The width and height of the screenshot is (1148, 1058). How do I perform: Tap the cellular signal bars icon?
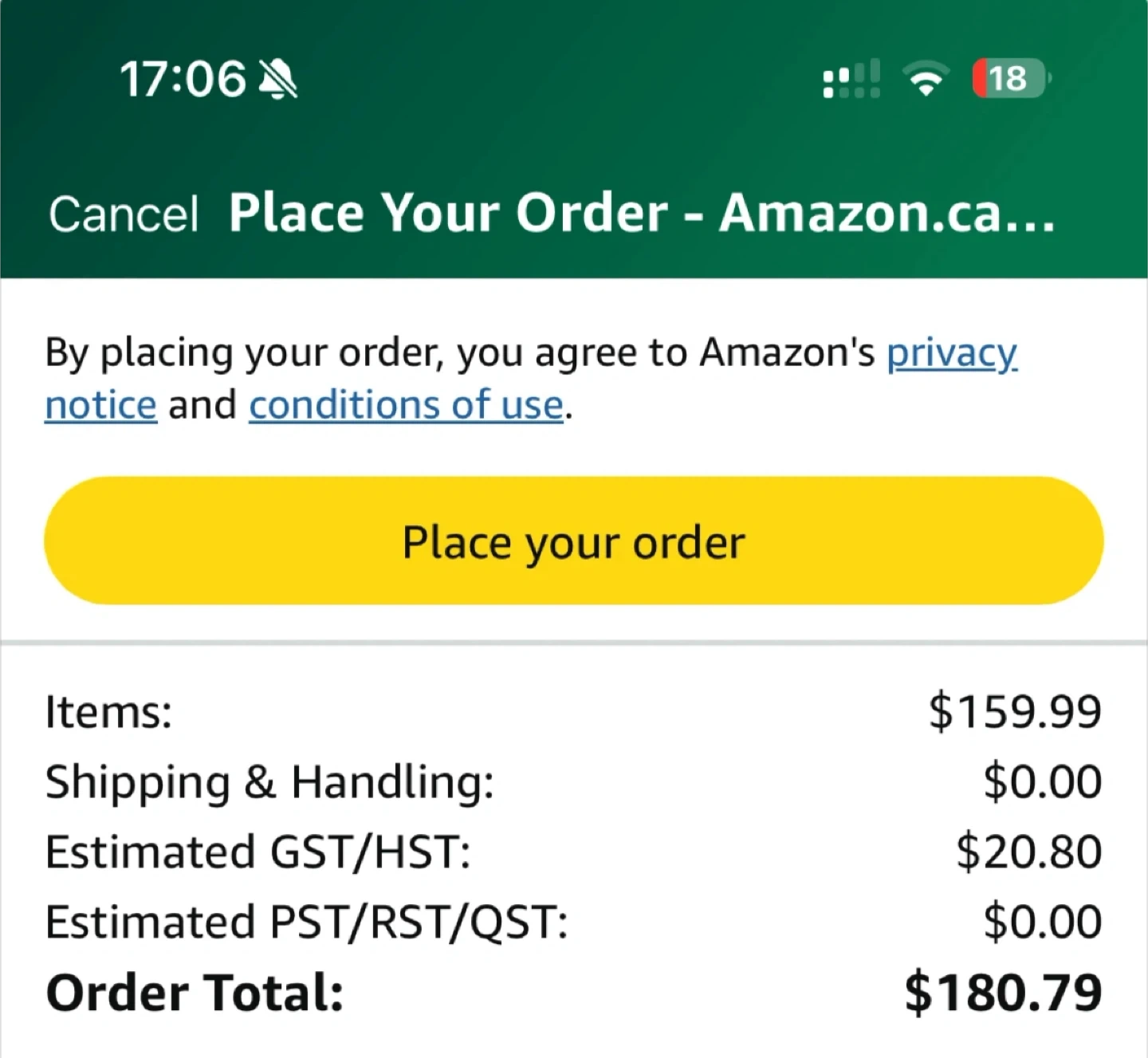[x=851, y=80]
